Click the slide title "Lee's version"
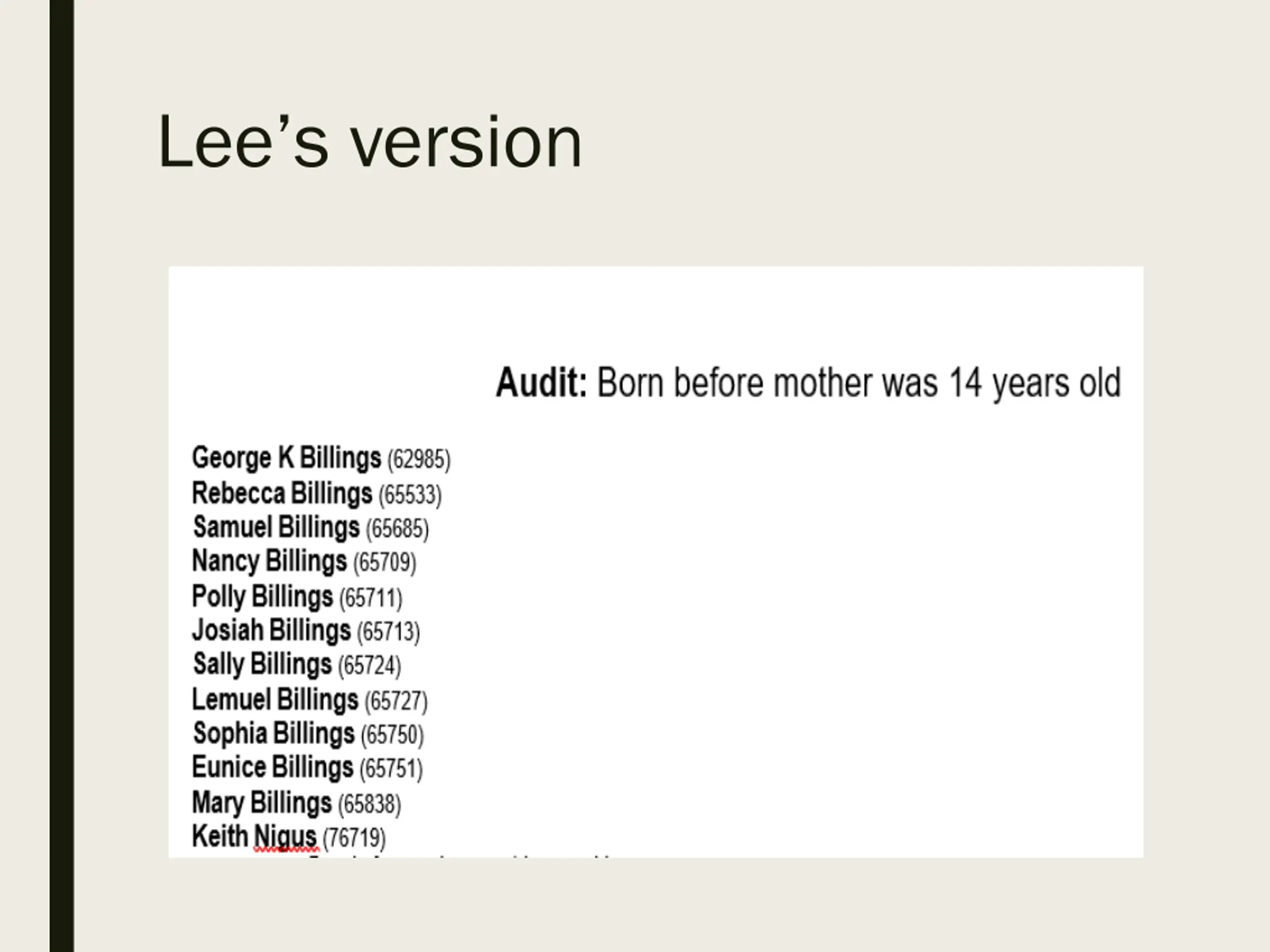Image resolution: width=1270 pixels, height=952 pixels. point(370,142)
